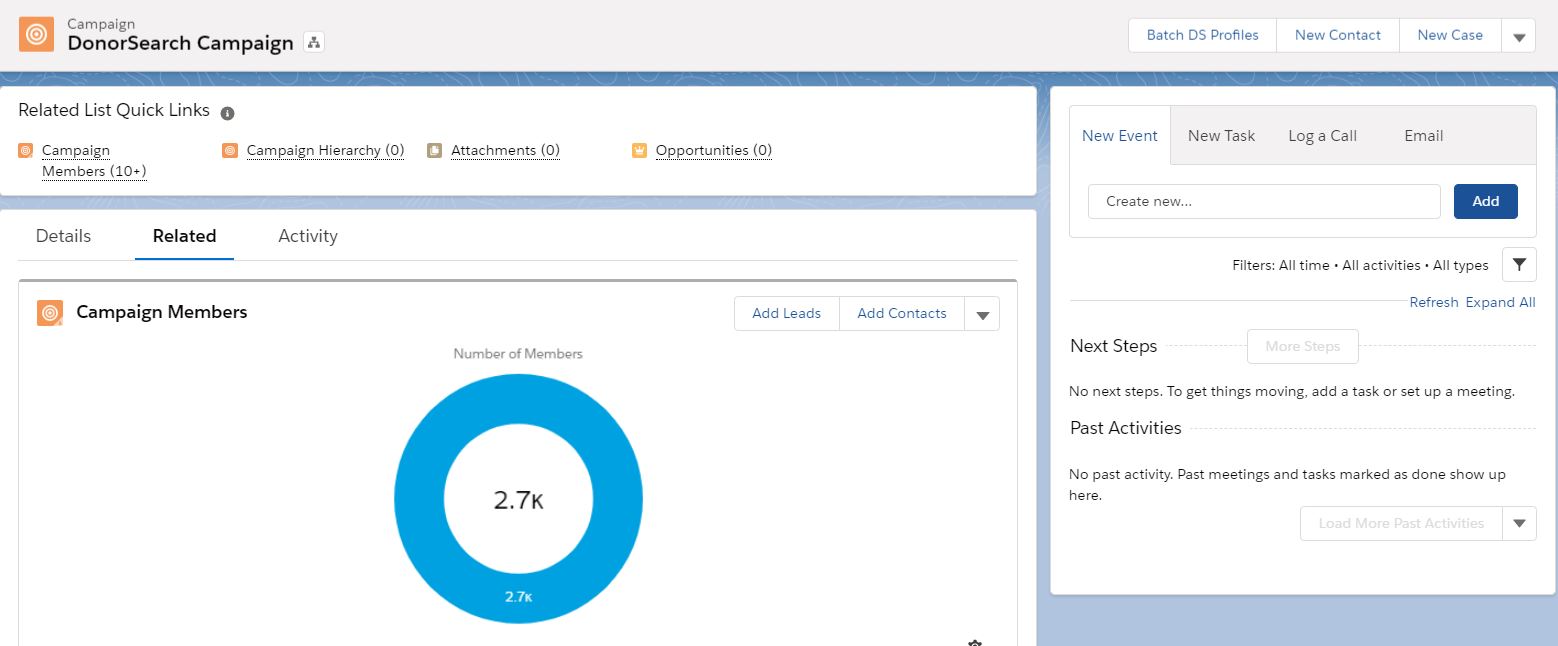Expand Load More Past Activities dropdown arrow

(x=1519, y=523)
